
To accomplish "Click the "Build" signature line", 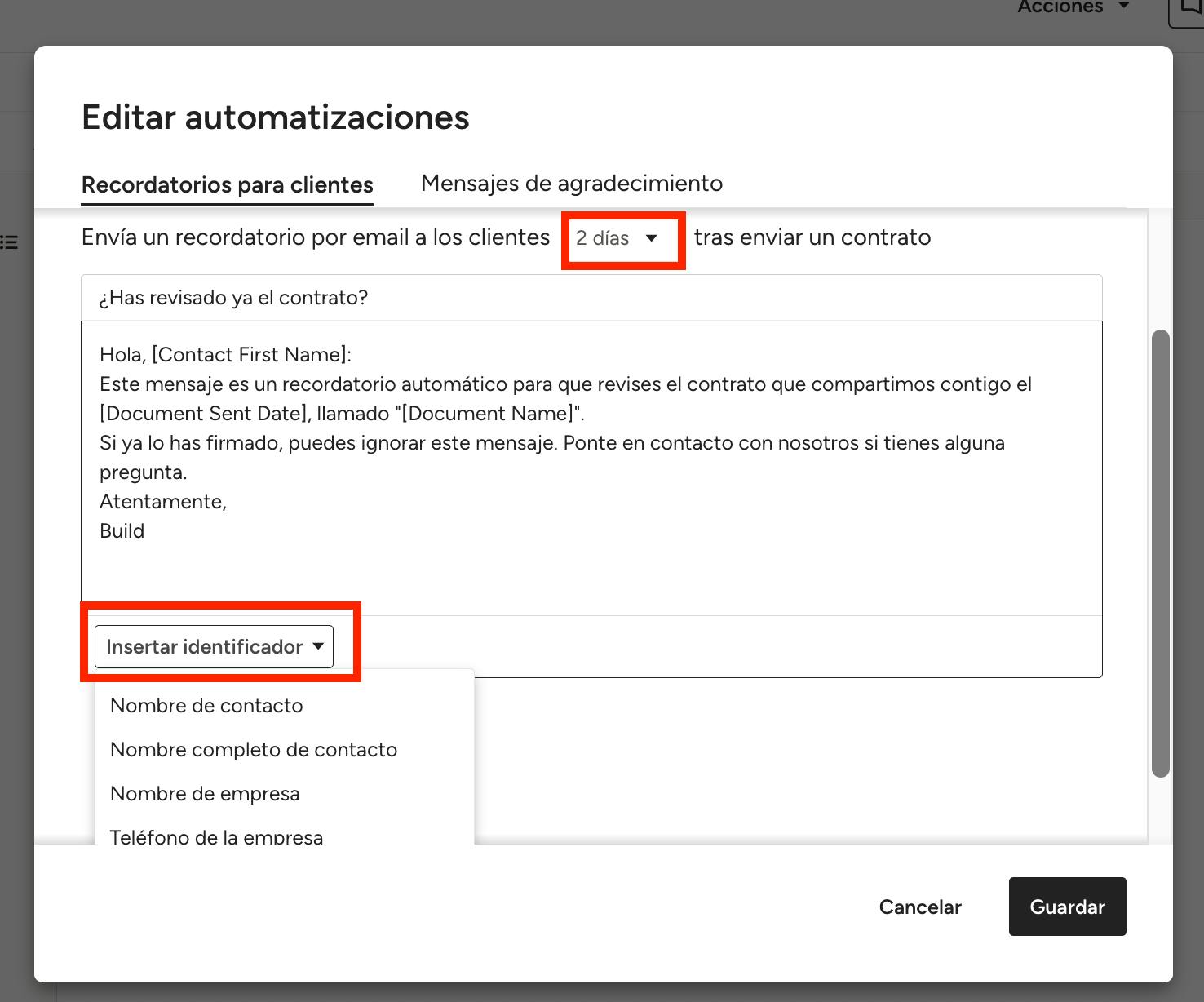I will [122, 531].
